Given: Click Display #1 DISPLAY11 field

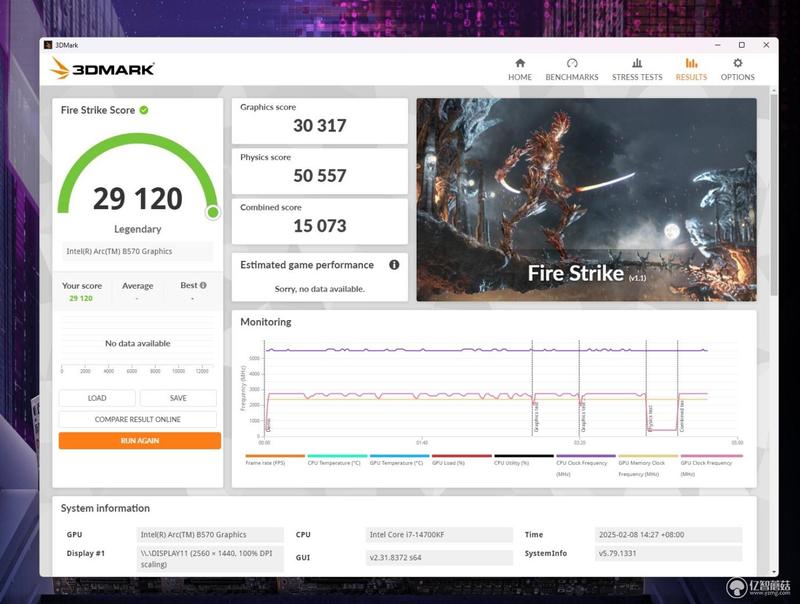Looking at the screenshot, I should tap(210, 559).
